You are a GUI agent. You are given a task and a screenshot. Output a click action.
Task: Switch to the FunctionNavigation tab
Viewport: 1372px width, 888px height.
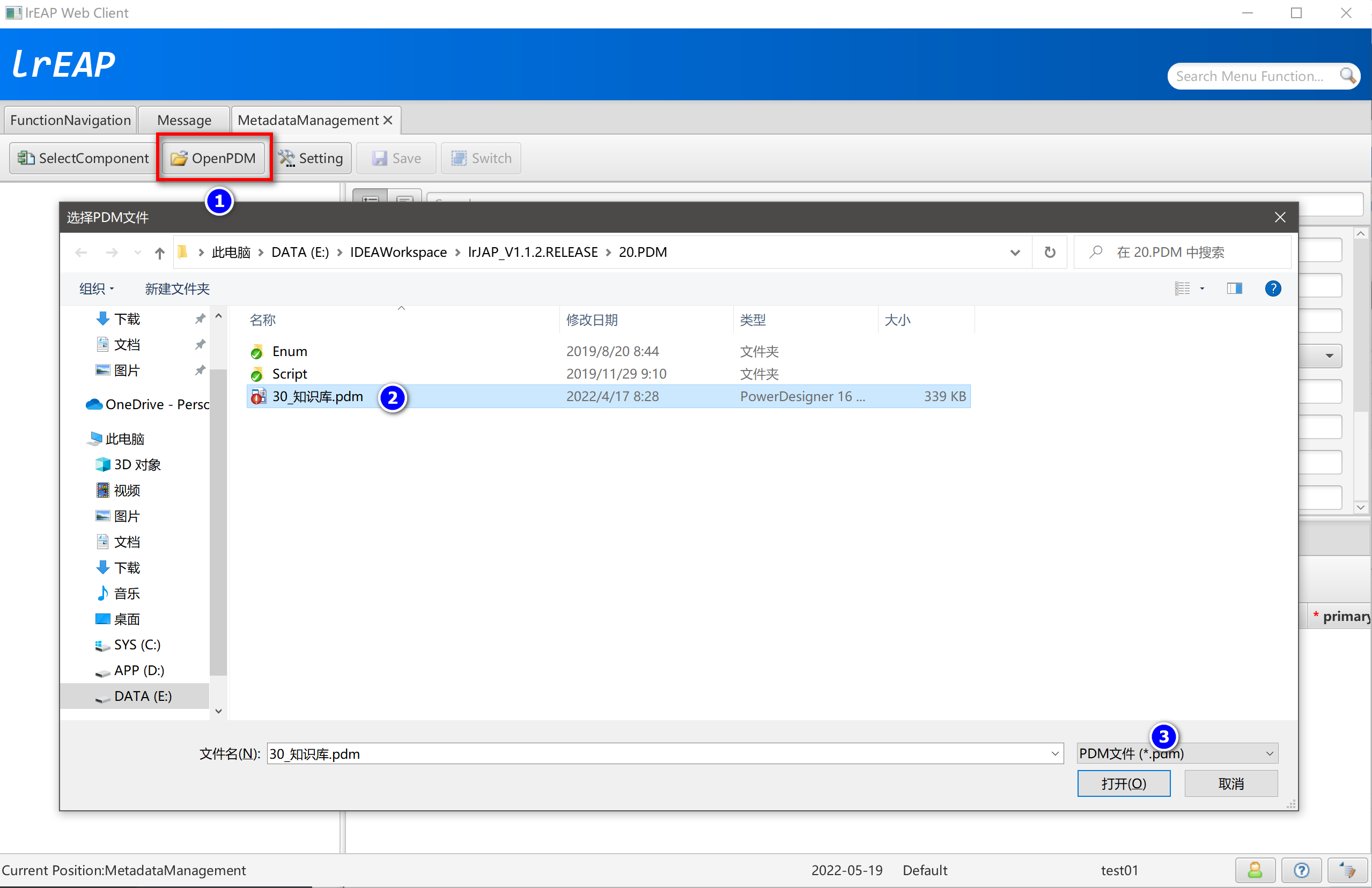click(70, 120)
